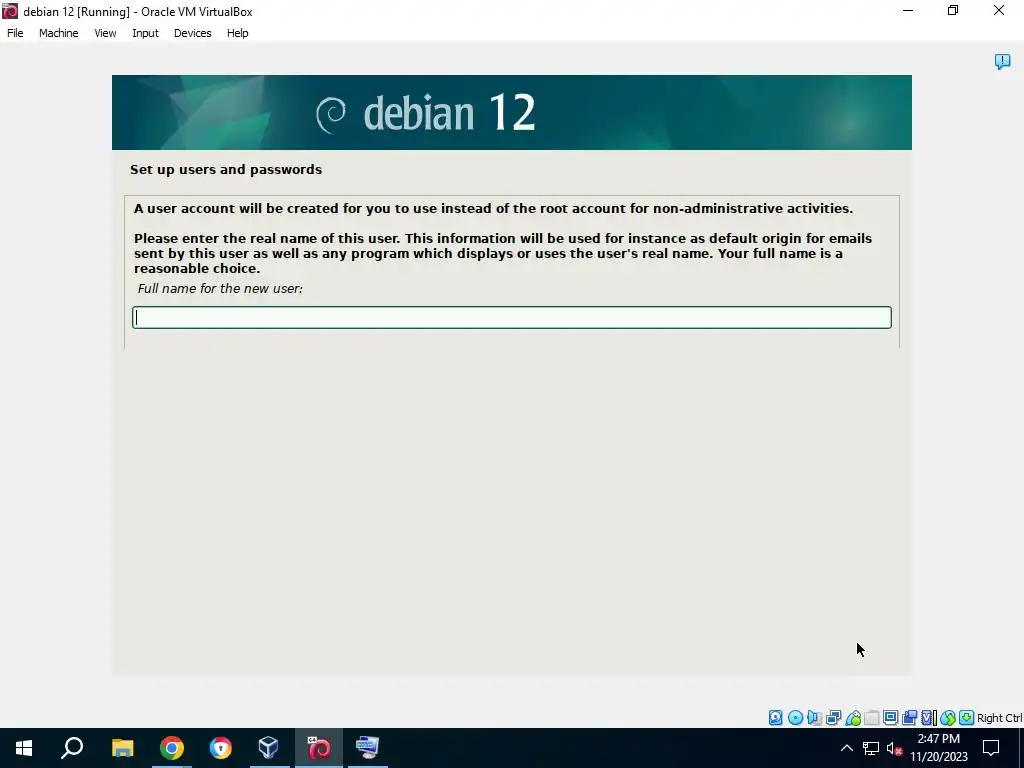Open the View menu
Image resolution: width=1024 pixels, height=768 pixels.
[105, 33]
